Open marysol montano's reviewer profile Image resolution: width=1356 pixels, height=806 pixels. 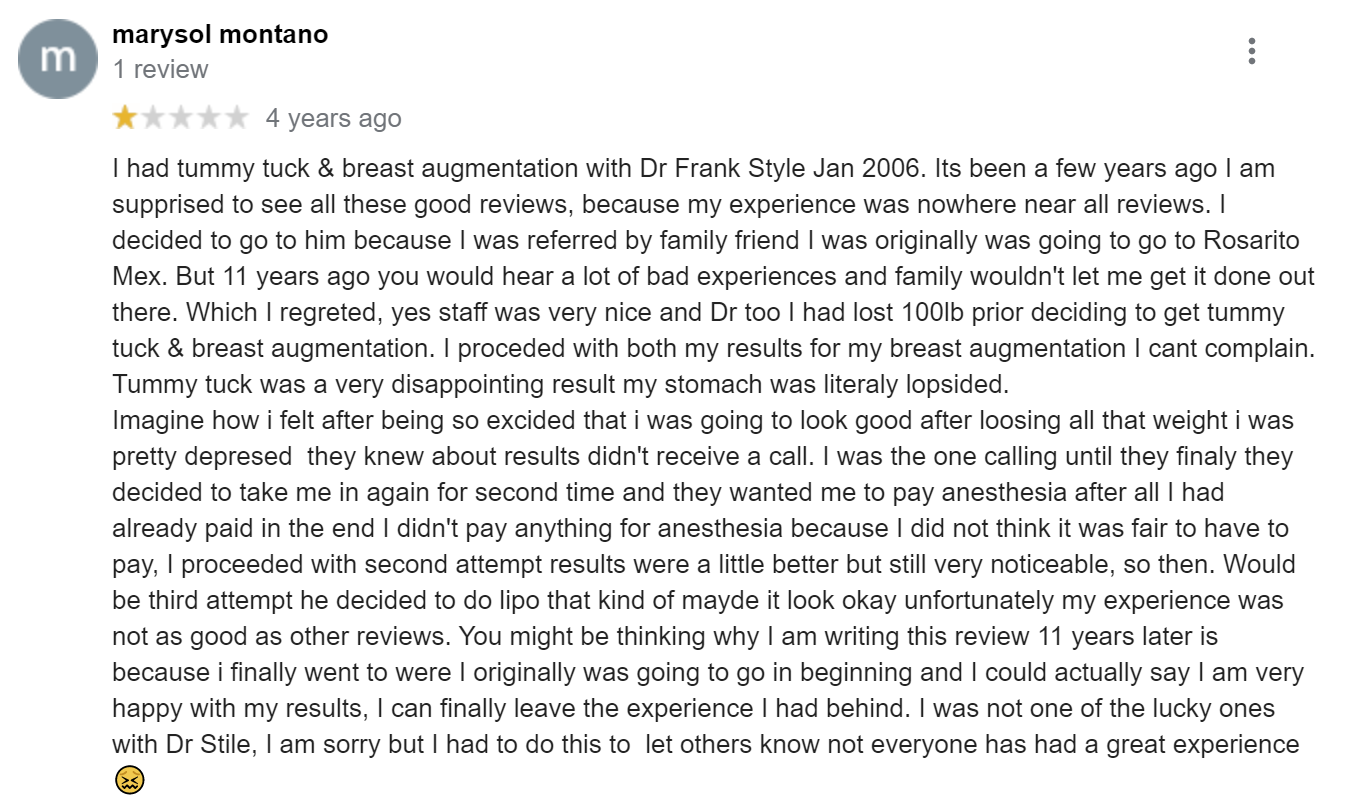pos(220,34)
